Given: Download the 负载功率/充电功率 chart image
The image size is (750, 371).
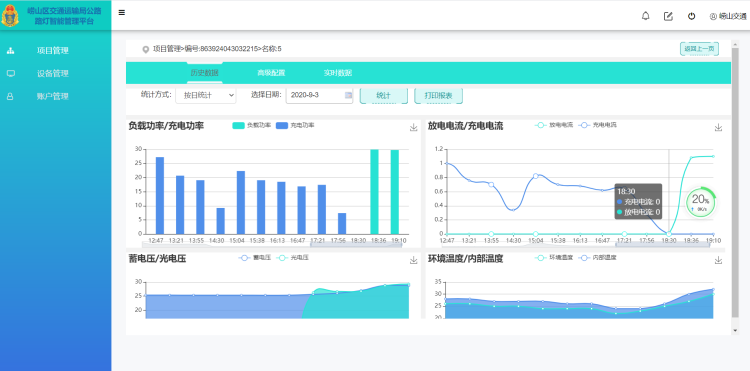Looking at the screenshot, I should [x=414, y=127].
